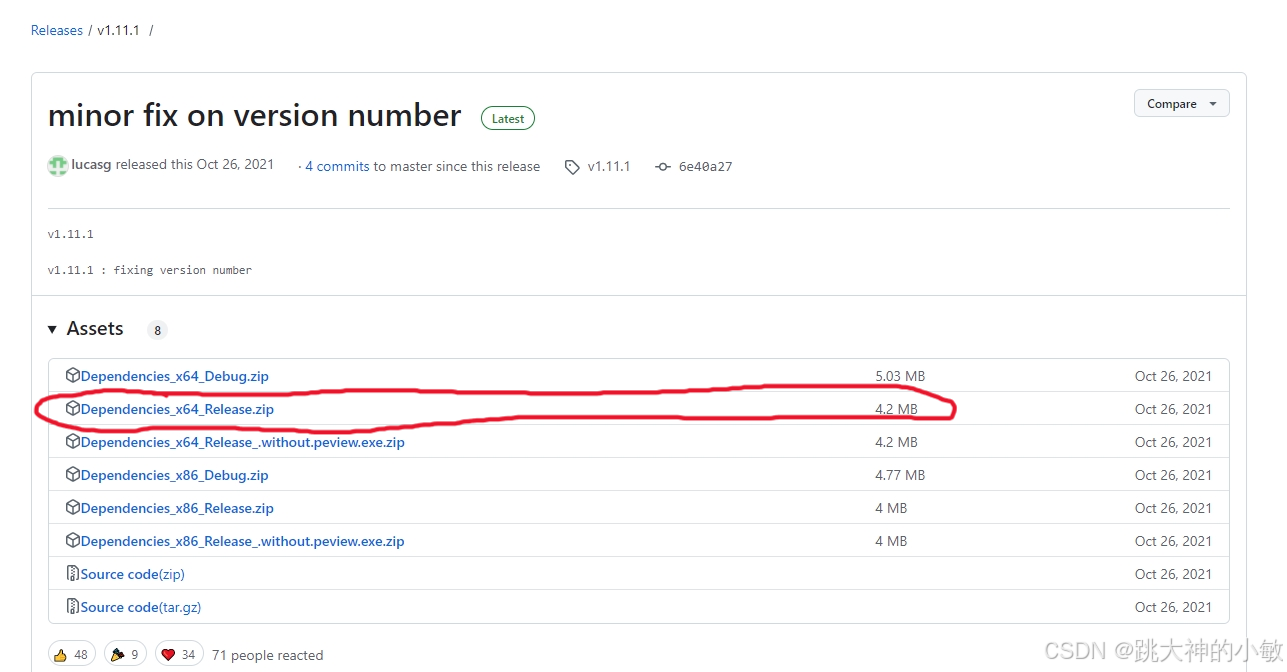Click the tag icon beside v1.11.1
The width and height of the screenshot is (1287, 672).
(x=572, y=167)
